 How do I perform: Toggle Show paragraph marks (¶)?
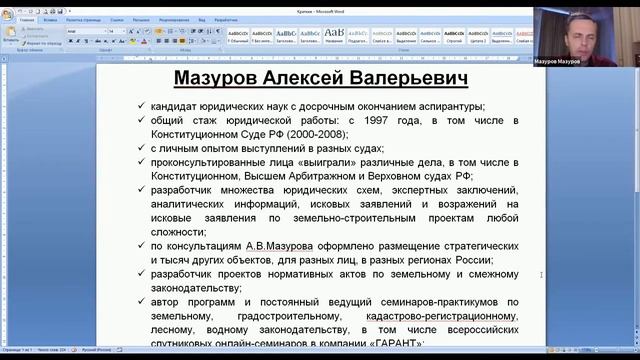pyautogui.click(x=218, y=31)
